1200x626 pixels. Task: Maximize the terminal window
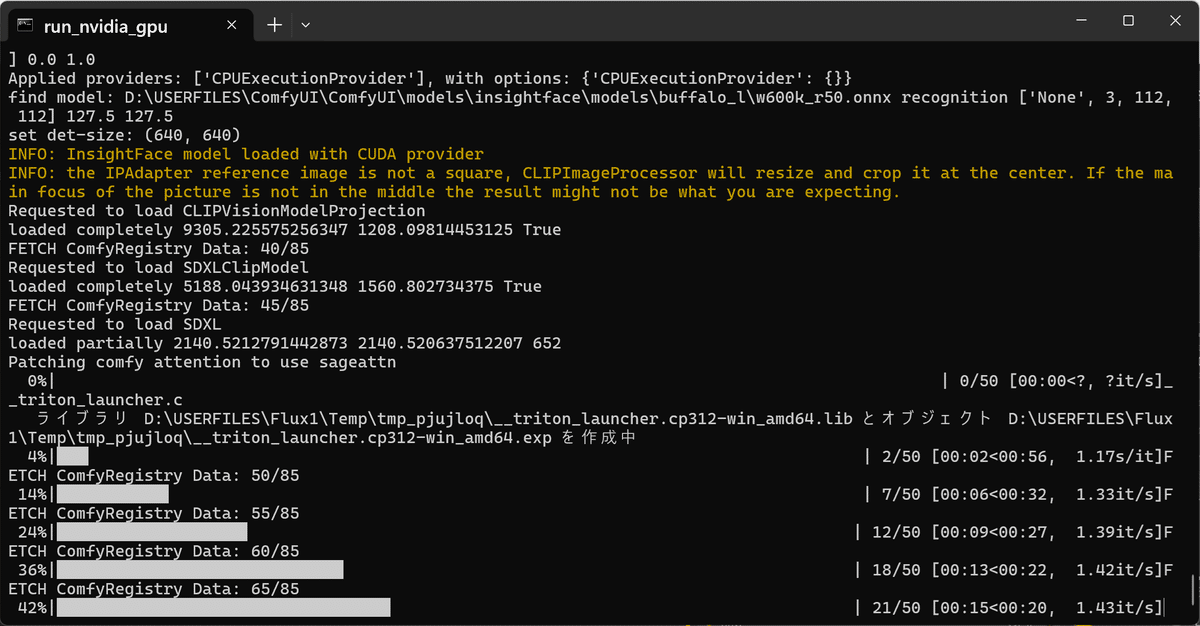pos(1129,20)
